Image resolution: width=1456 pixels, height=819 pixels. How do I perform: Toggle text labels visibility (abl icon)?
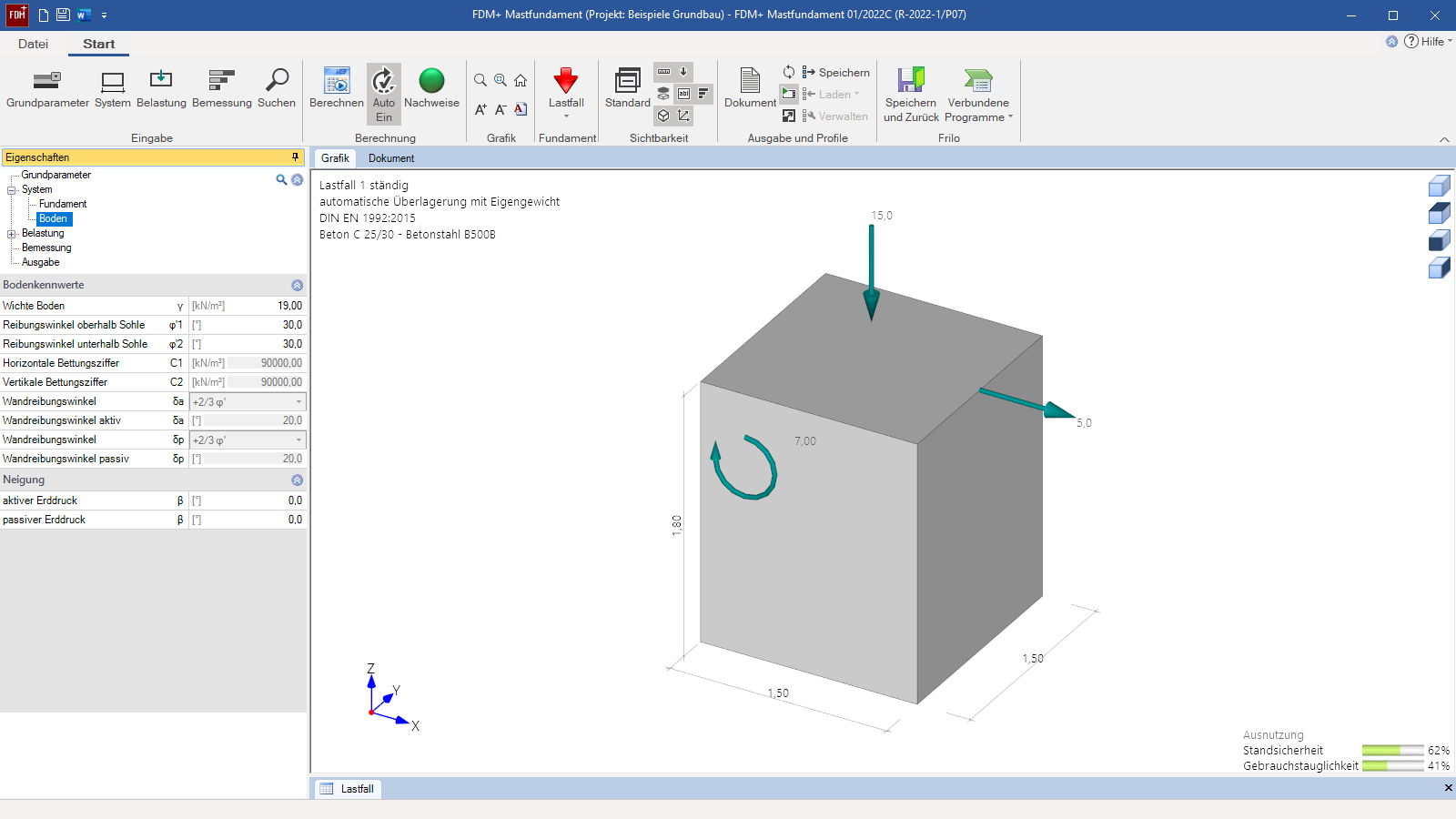click(683, 94)
